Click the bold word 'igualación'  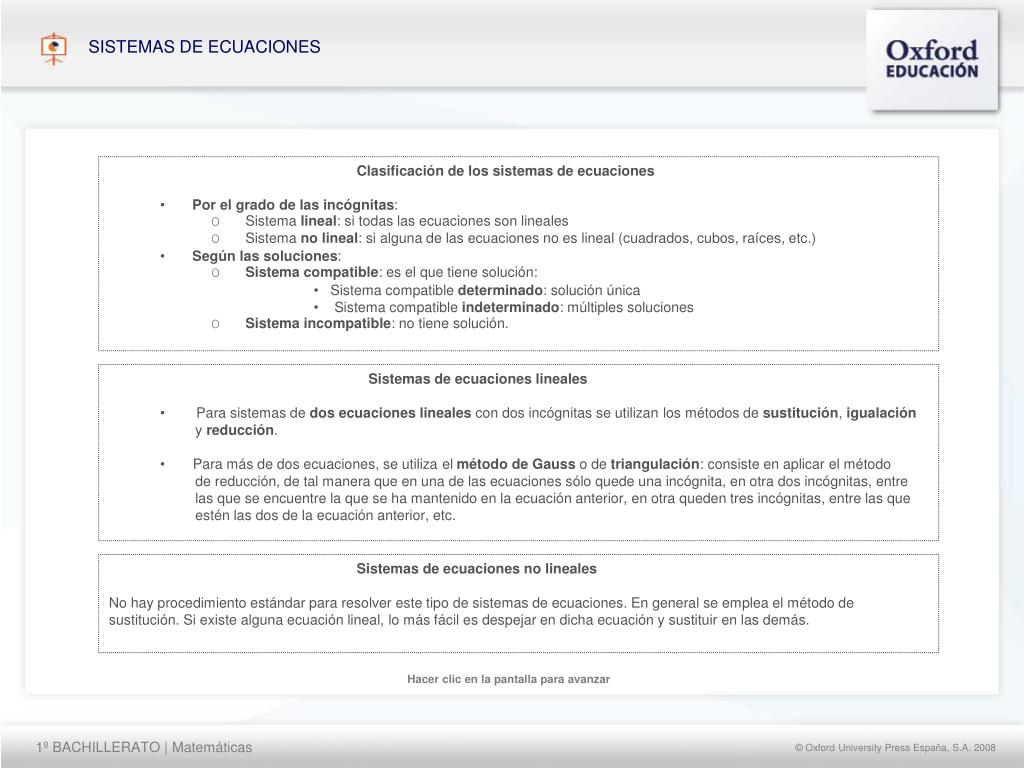click(881, 413)
